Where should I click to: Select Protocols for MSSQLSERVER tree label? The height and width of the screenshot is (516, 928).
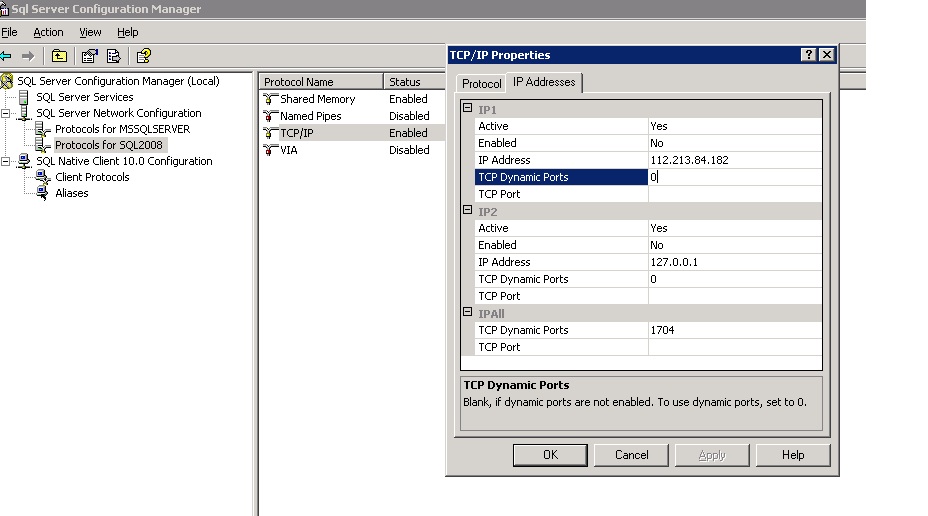(x=123, y=129)
